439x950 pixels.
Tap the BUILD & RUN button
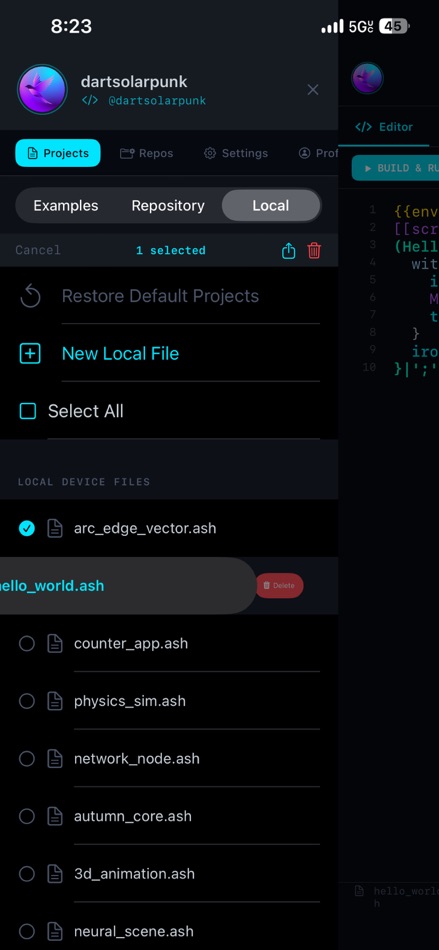tap(395, 168)
